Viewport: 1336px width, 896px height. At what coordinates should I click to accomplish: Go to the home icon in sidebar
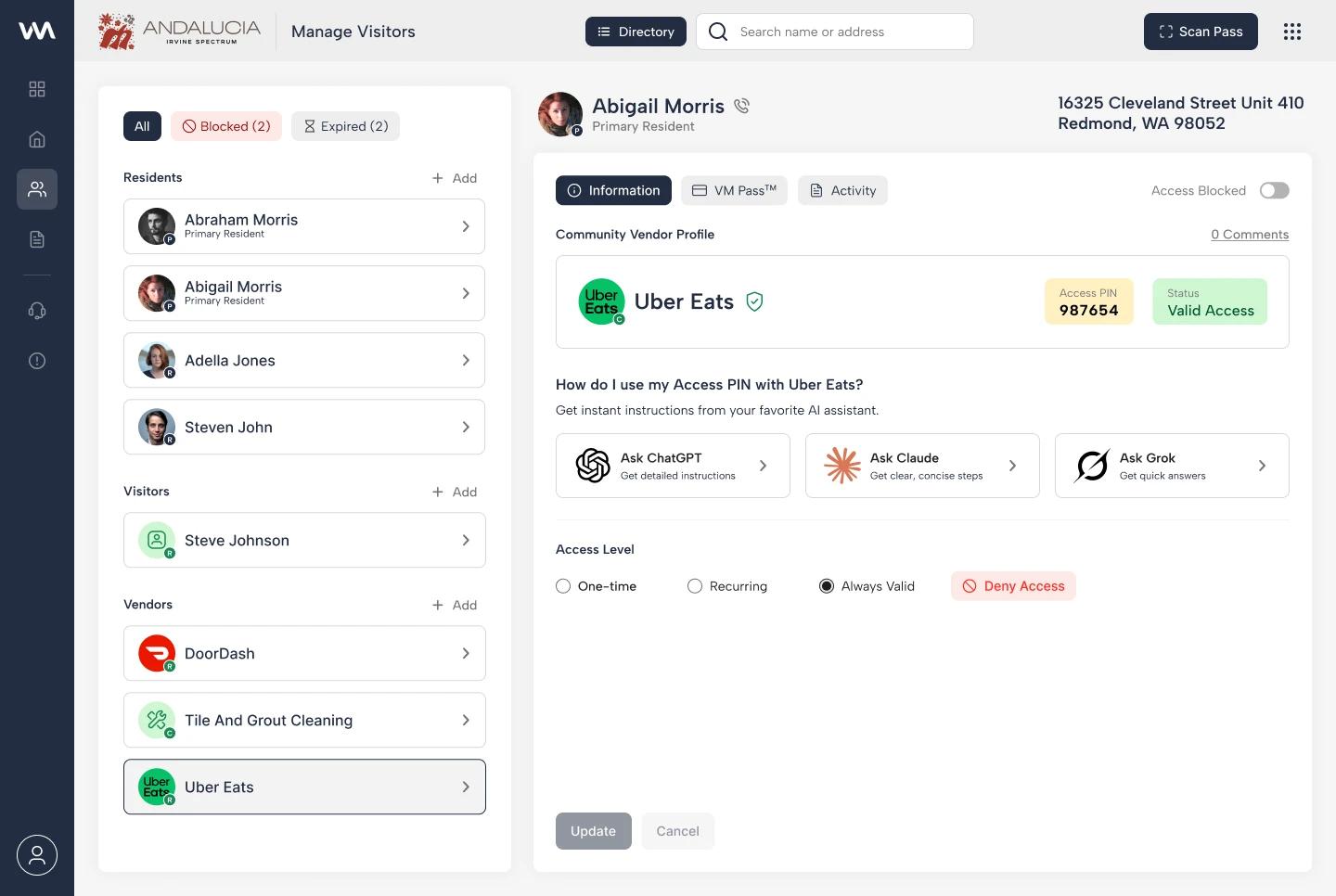(37, 139)
